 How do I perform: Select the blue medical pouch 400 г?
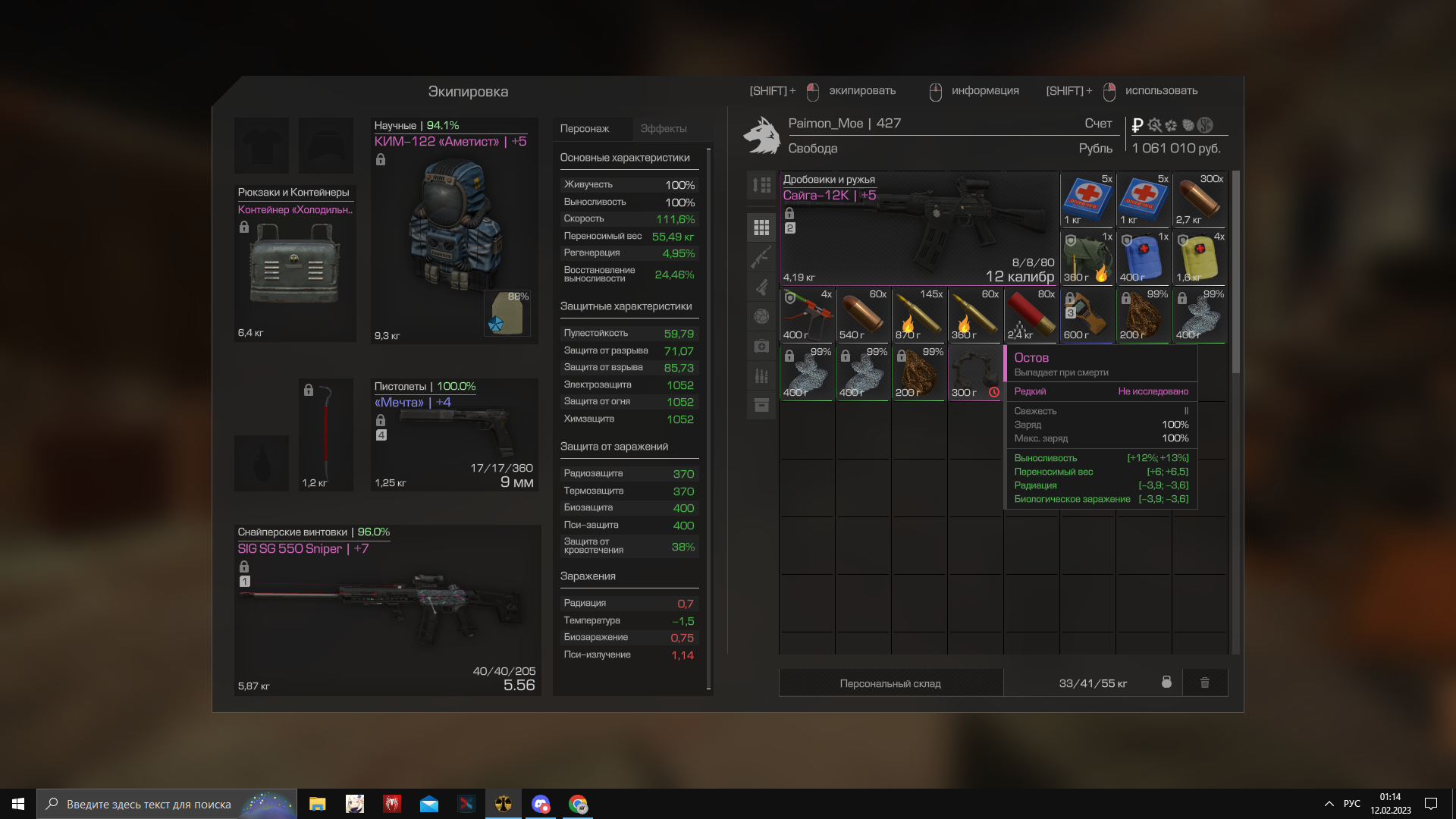1144,257
